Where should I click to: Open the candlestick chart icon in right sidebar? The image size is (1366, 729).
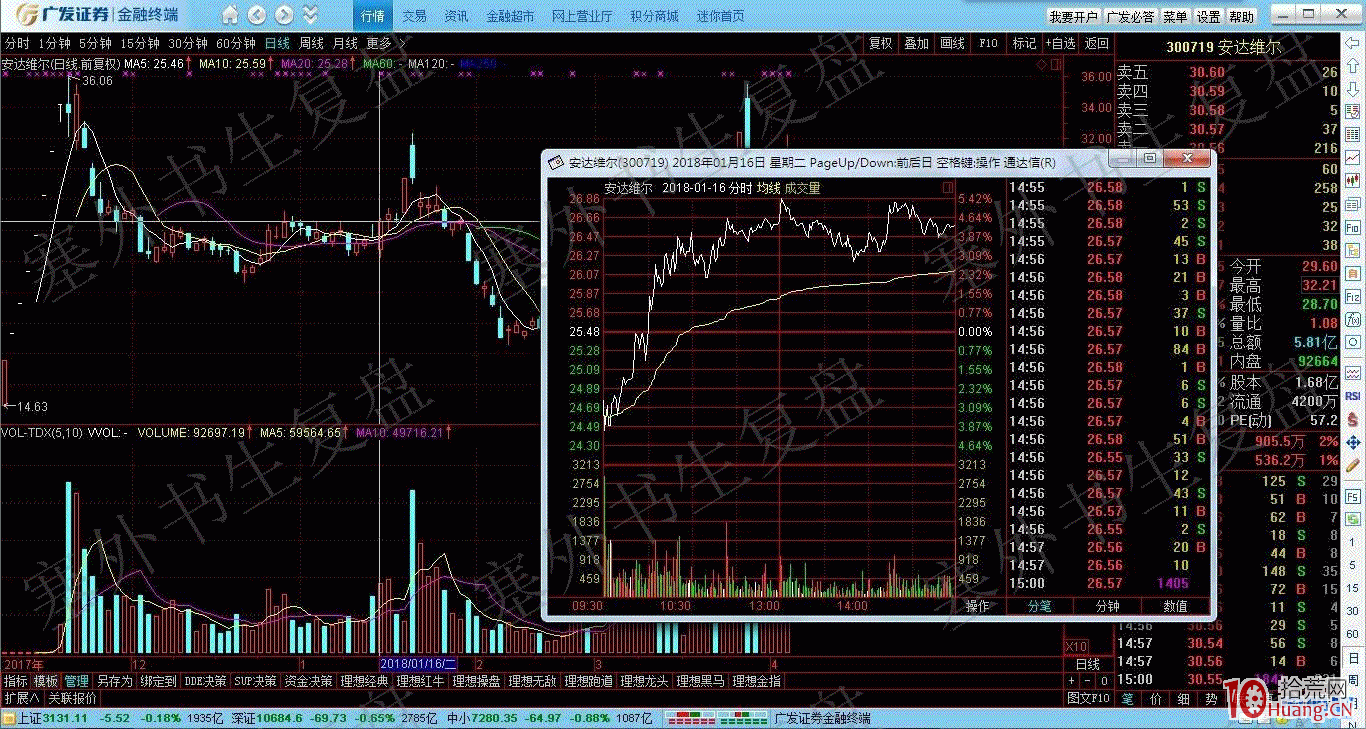(x=1352, y=179)
